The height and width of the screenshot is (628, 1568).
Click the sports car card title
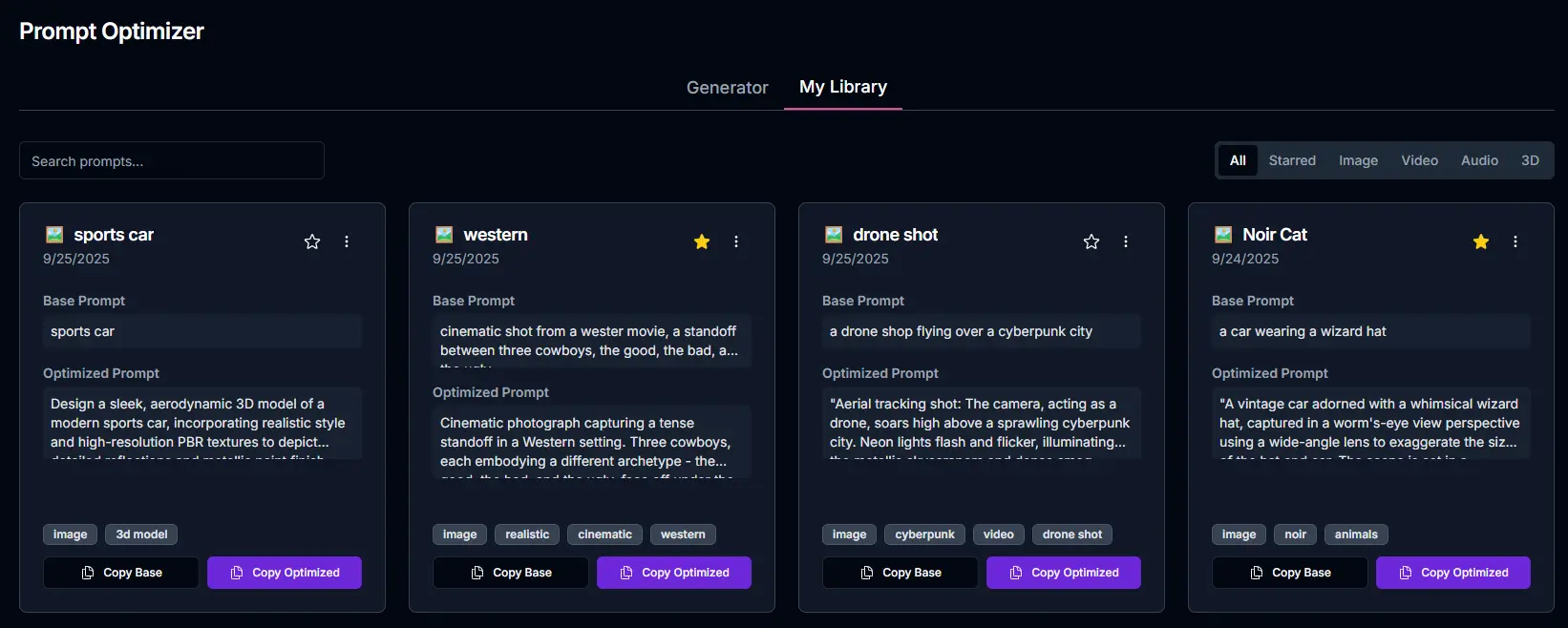pyautogui.click(x=114, y=235)
